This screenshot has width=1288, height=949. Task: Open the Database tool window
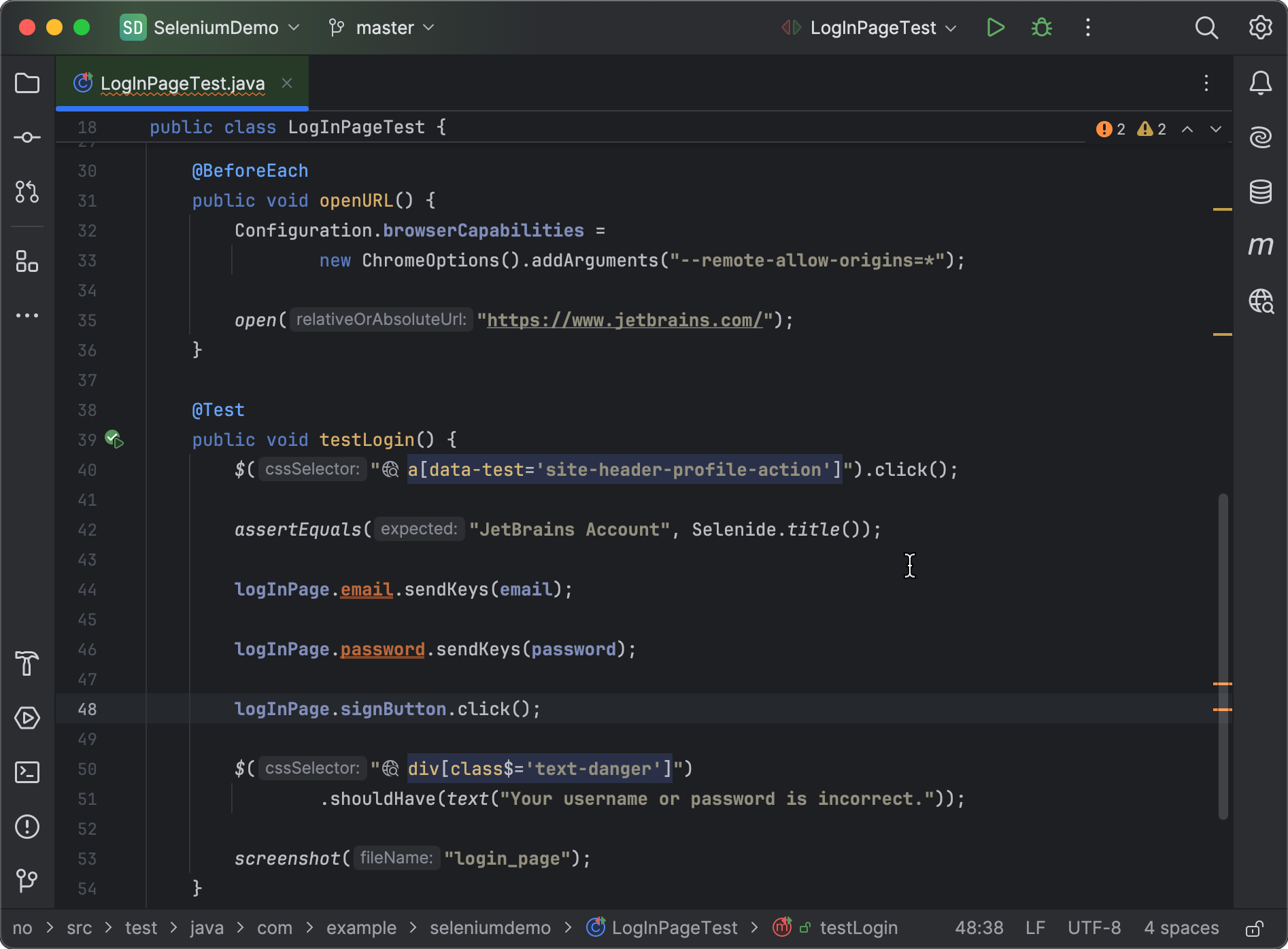click(1260, 191)
